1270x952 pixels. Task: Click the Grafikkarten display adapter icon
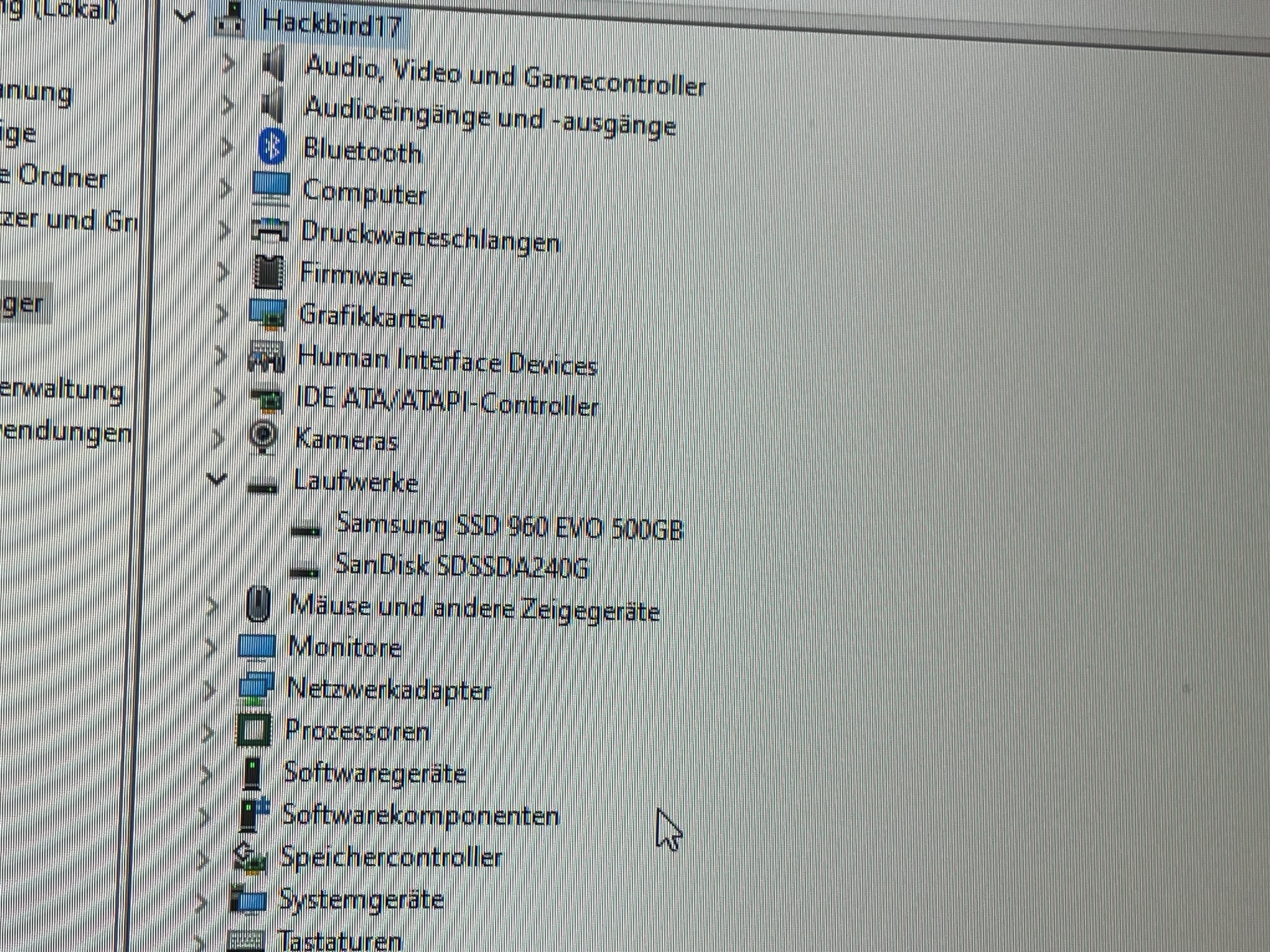point(268,314)
